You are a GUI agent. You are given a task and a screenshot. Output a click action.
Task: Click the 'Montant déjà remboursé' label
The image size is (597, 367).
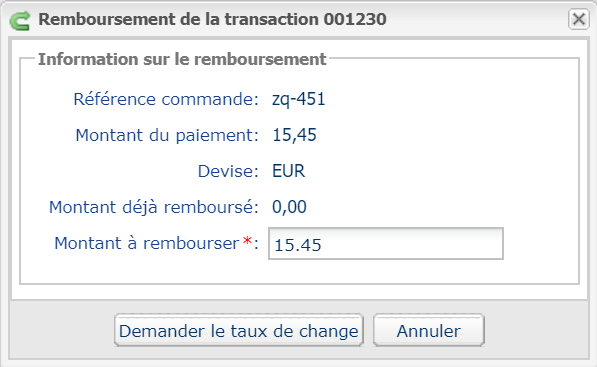154,207
